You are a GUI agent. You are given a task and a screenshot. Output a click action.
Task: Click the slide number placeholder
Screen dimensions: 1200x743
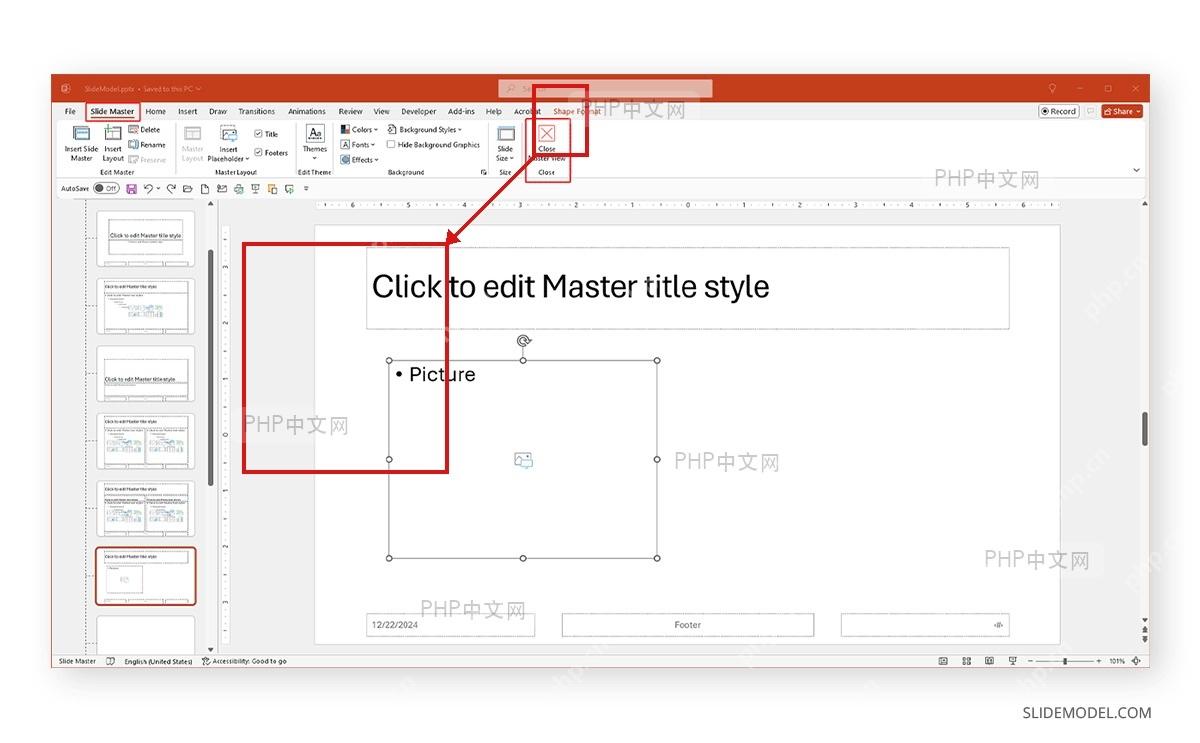925,625
